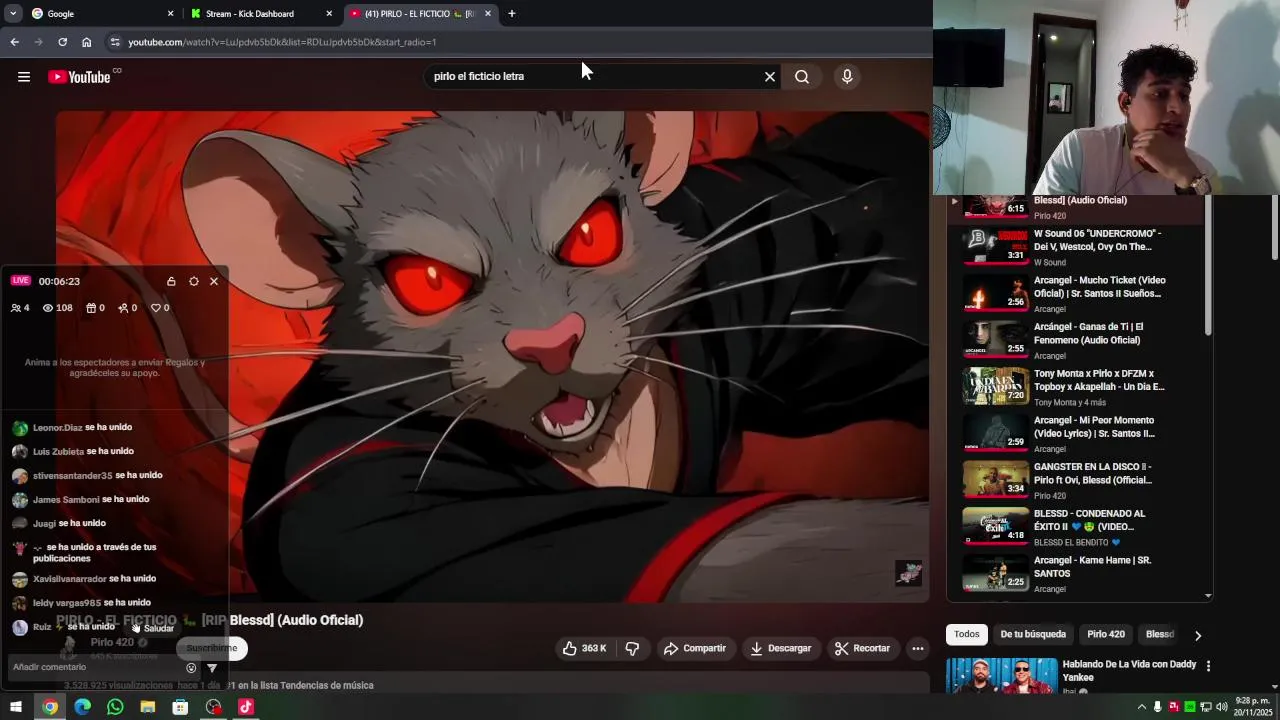Open Microsoft Edge from taskbar
Screen dimensions: 1280x720
82,707
